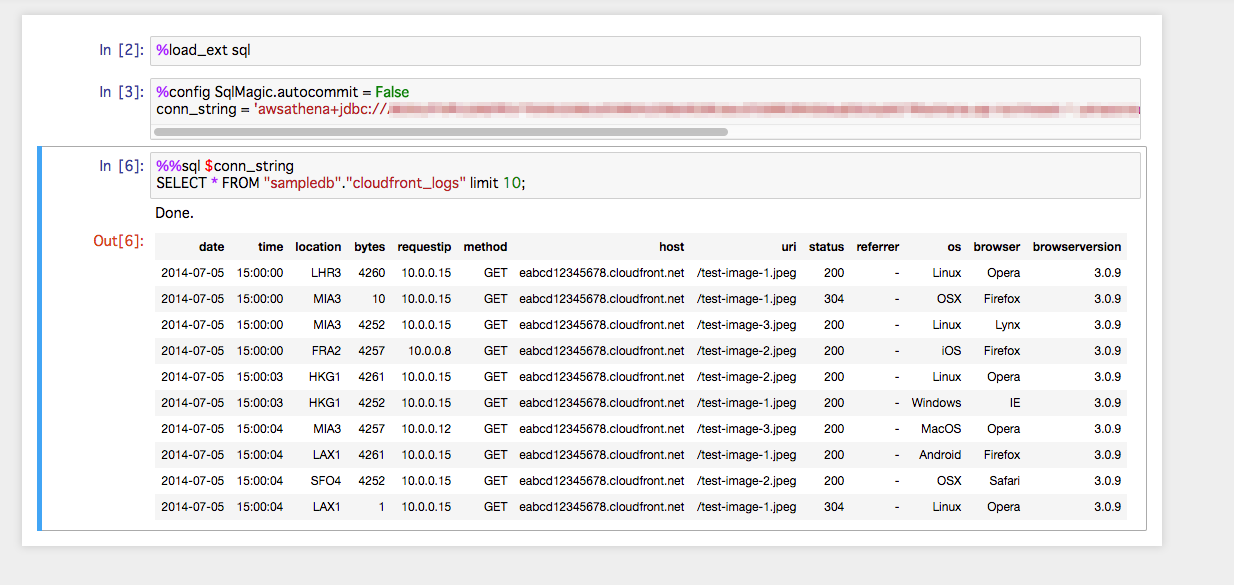
Task: Click the Firefox browser value in second row
Action: click(1002, 298)
